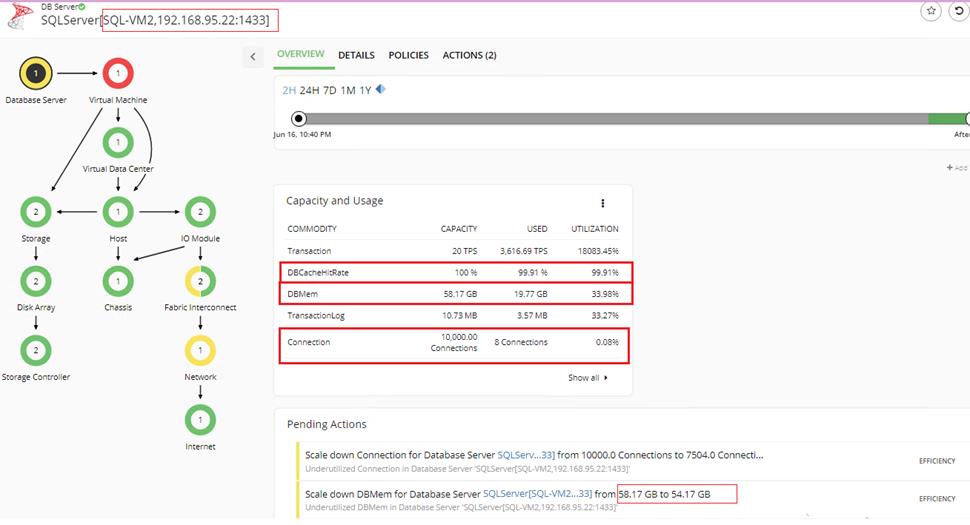Open SQLServer[SQL-VM2...33] link in DBMem action

pos(537,494)
